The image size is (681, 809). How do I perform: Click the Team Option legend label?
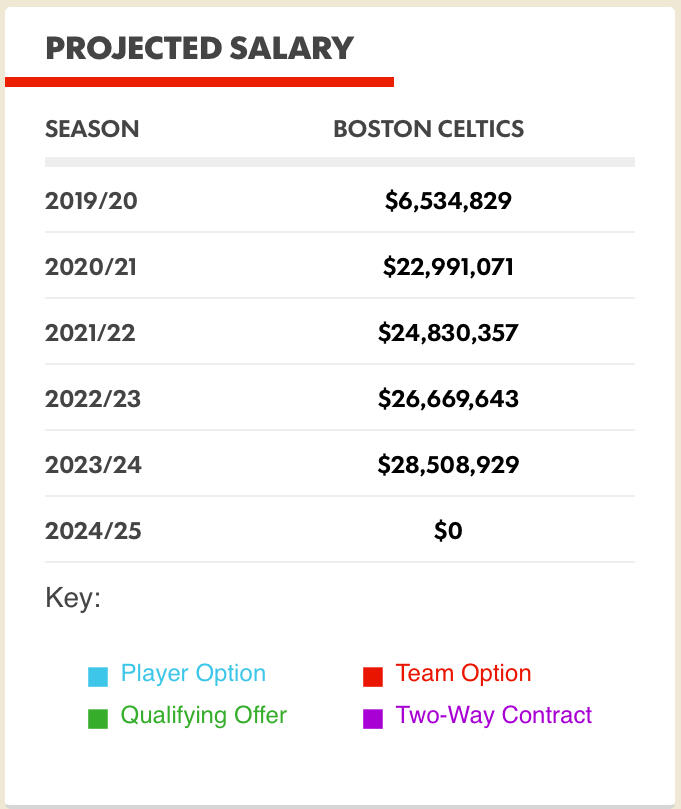point(463,673)
